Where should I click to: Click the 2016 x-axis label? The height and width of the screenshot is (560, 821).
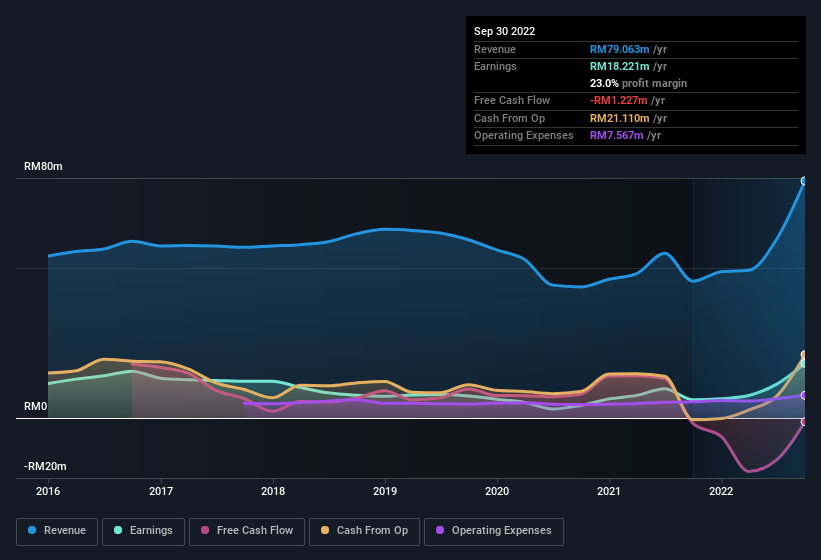click(x=48, y=491)
